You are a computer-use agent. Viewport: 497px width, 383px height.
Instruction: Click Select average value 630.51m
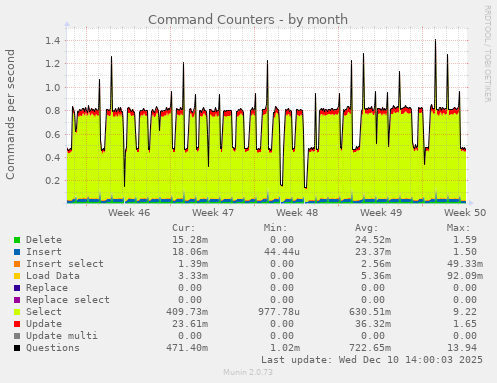coord(370,312)
